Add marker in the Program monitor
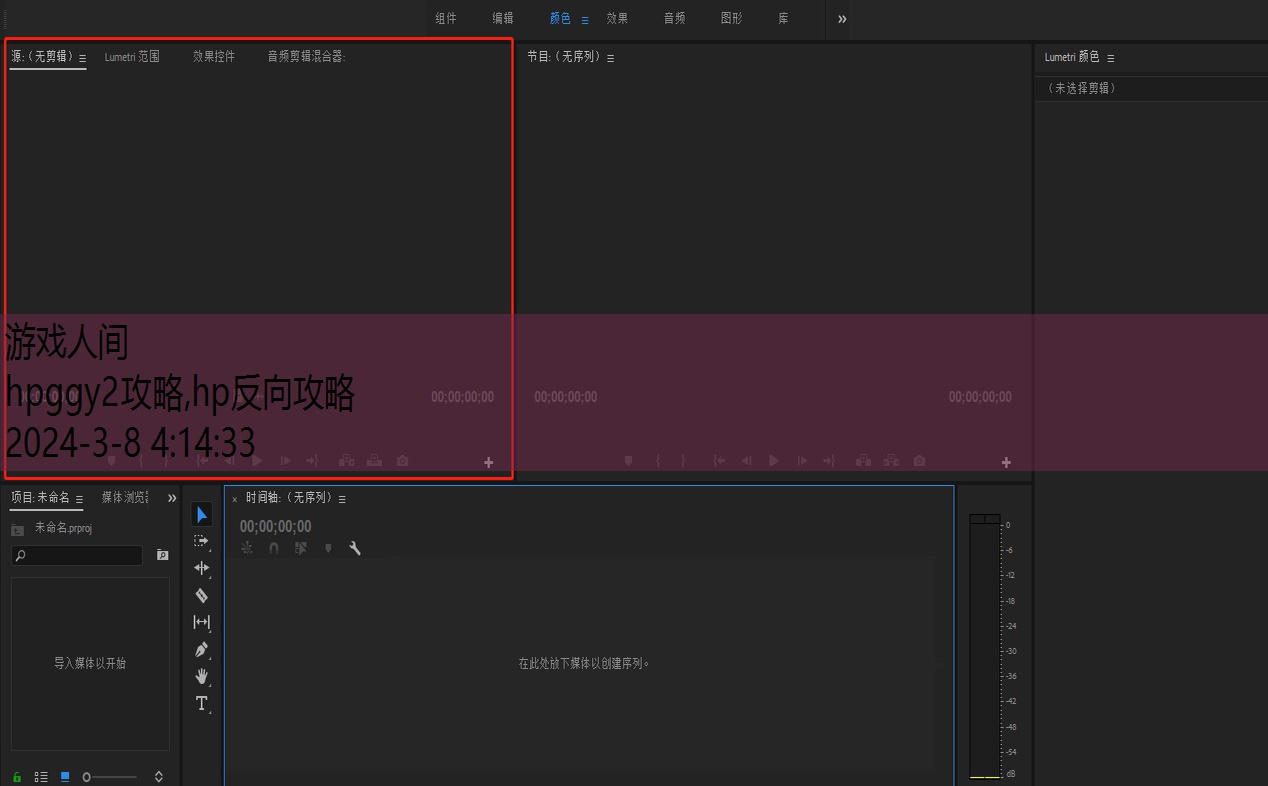Viewport: 1268px width, 786px height. click(628, 461)
